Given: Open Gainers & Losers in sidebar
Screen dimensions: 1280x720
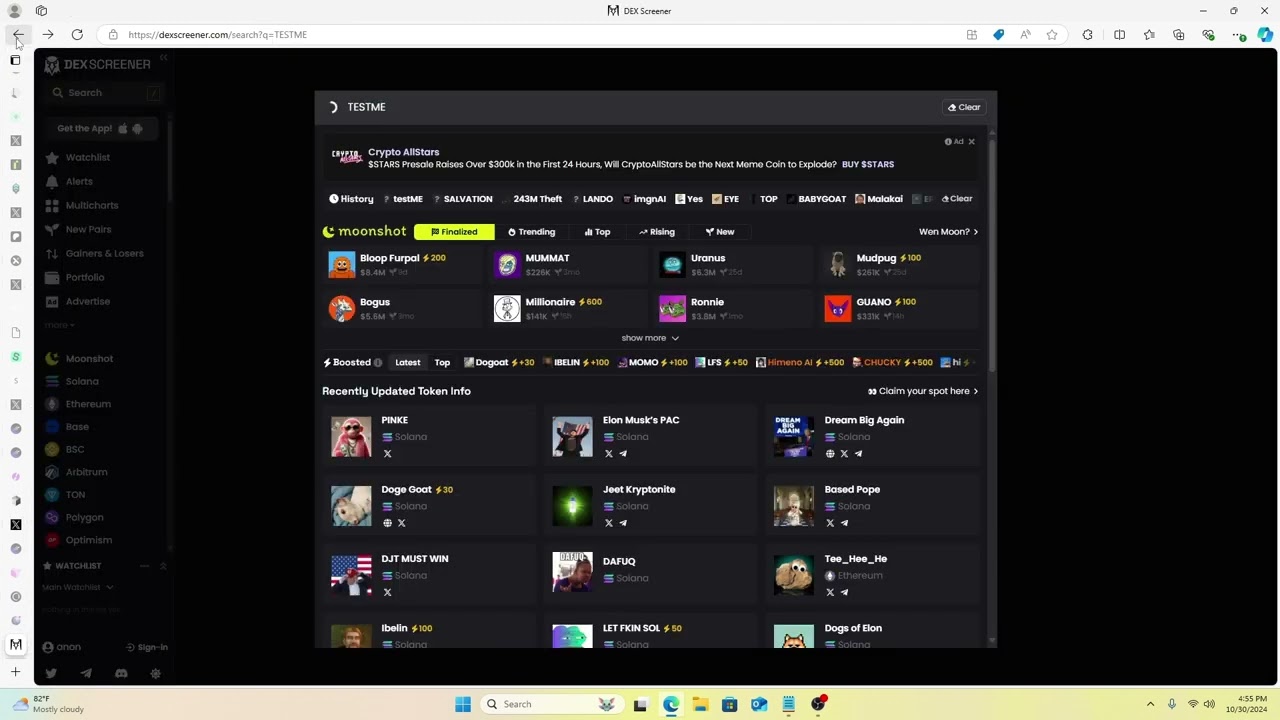Looking at the screenshot, I should point(104,253).
